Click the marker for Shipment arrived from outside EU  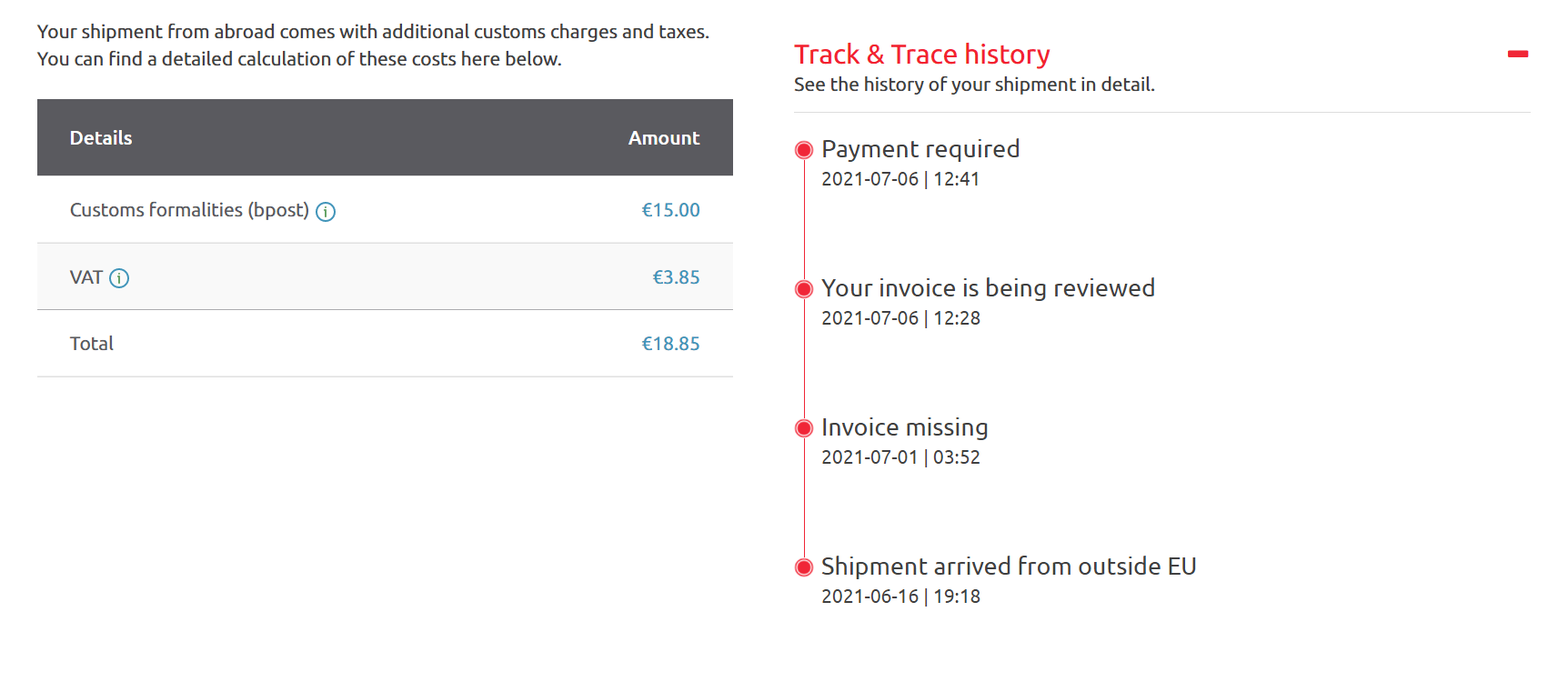pos(804,567)
